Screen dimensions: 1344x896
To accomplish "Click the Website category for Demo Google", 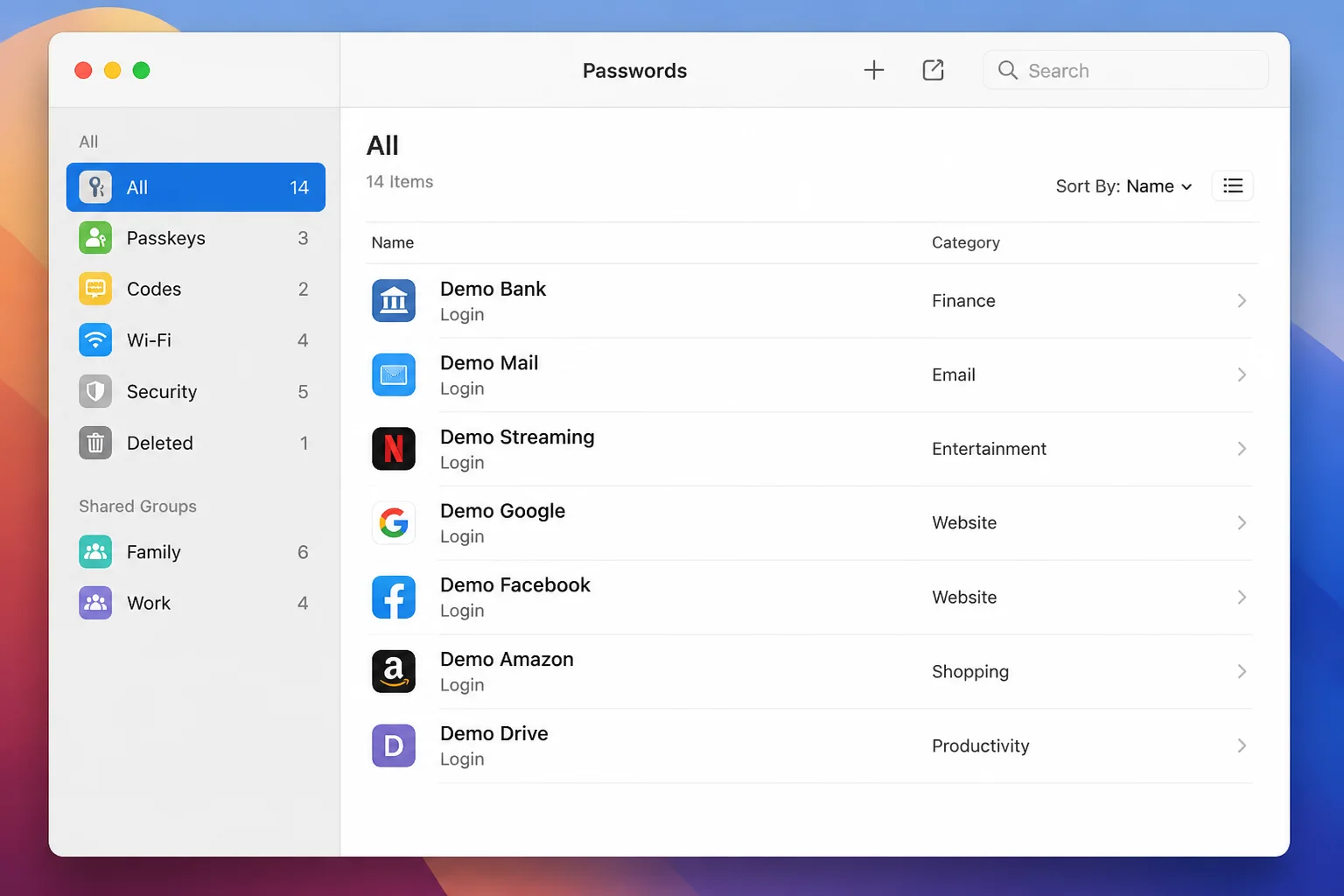I will tap(964, 523).
